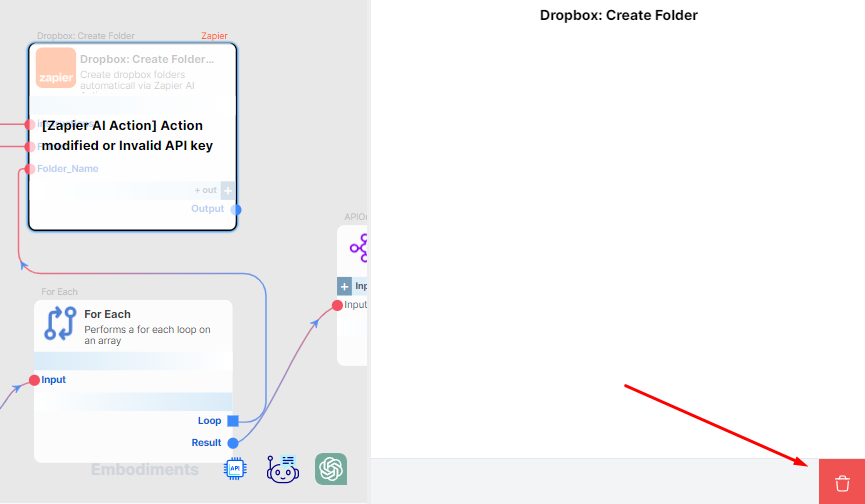
Task: Click the Loop output label
Action: tap(210, 421)
